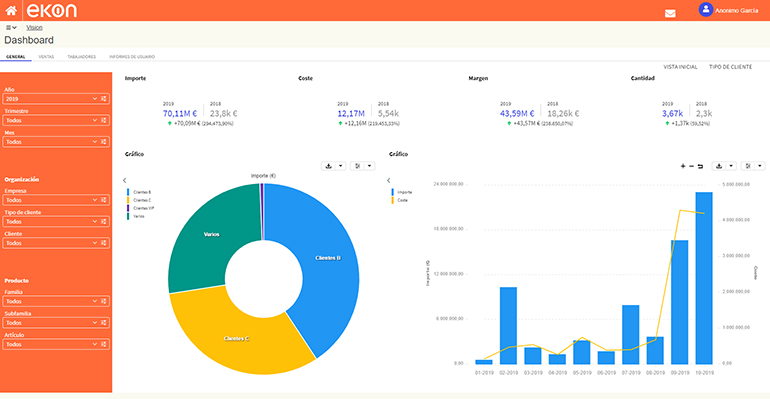The width and height of the screenshot is (770, 399).
Task: Change donut chart type via chart icon
Action: coord(358,166)
